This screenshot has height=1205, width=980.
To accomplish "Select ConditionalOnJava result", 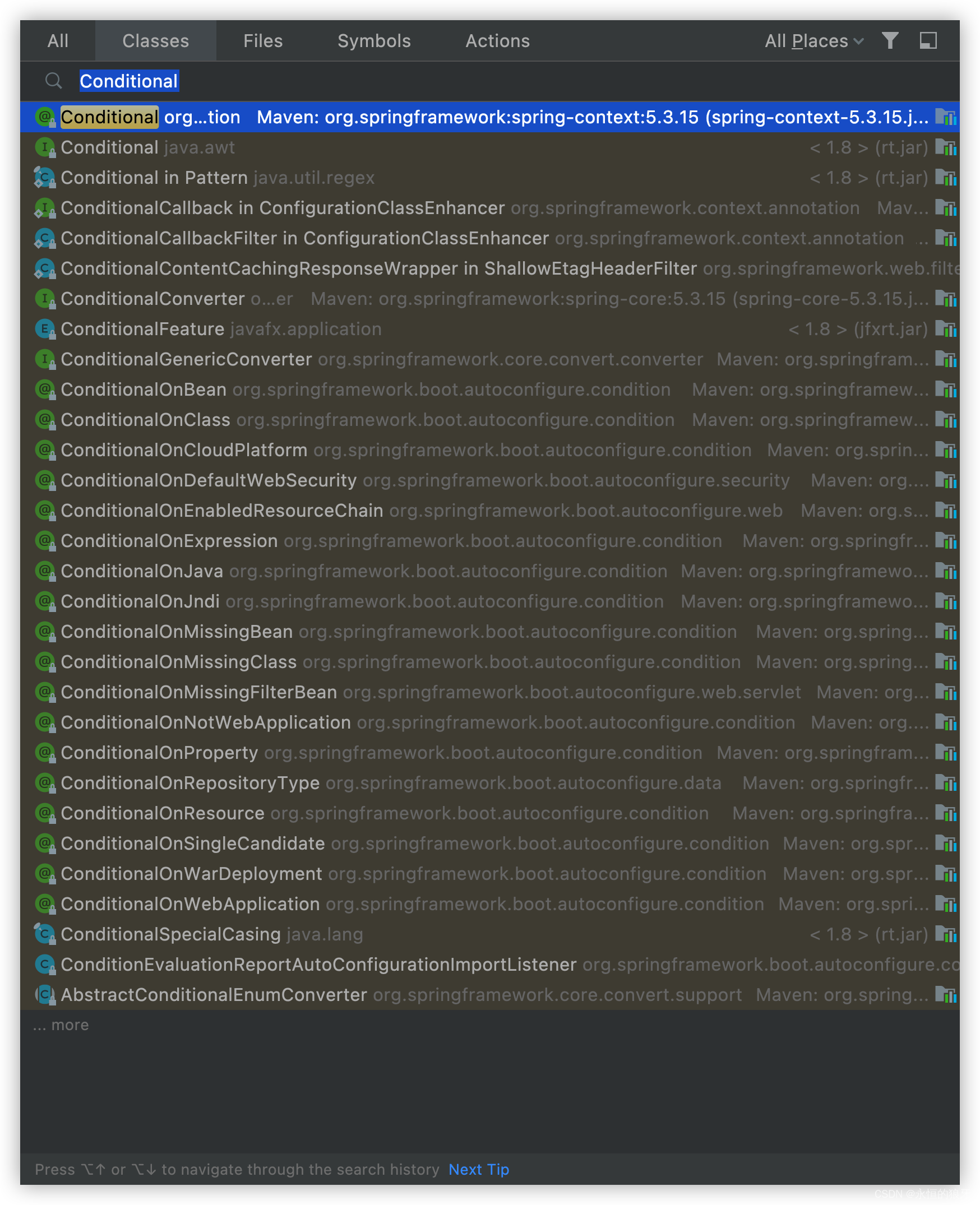I will pyautogui.click(x=490, y=571).
